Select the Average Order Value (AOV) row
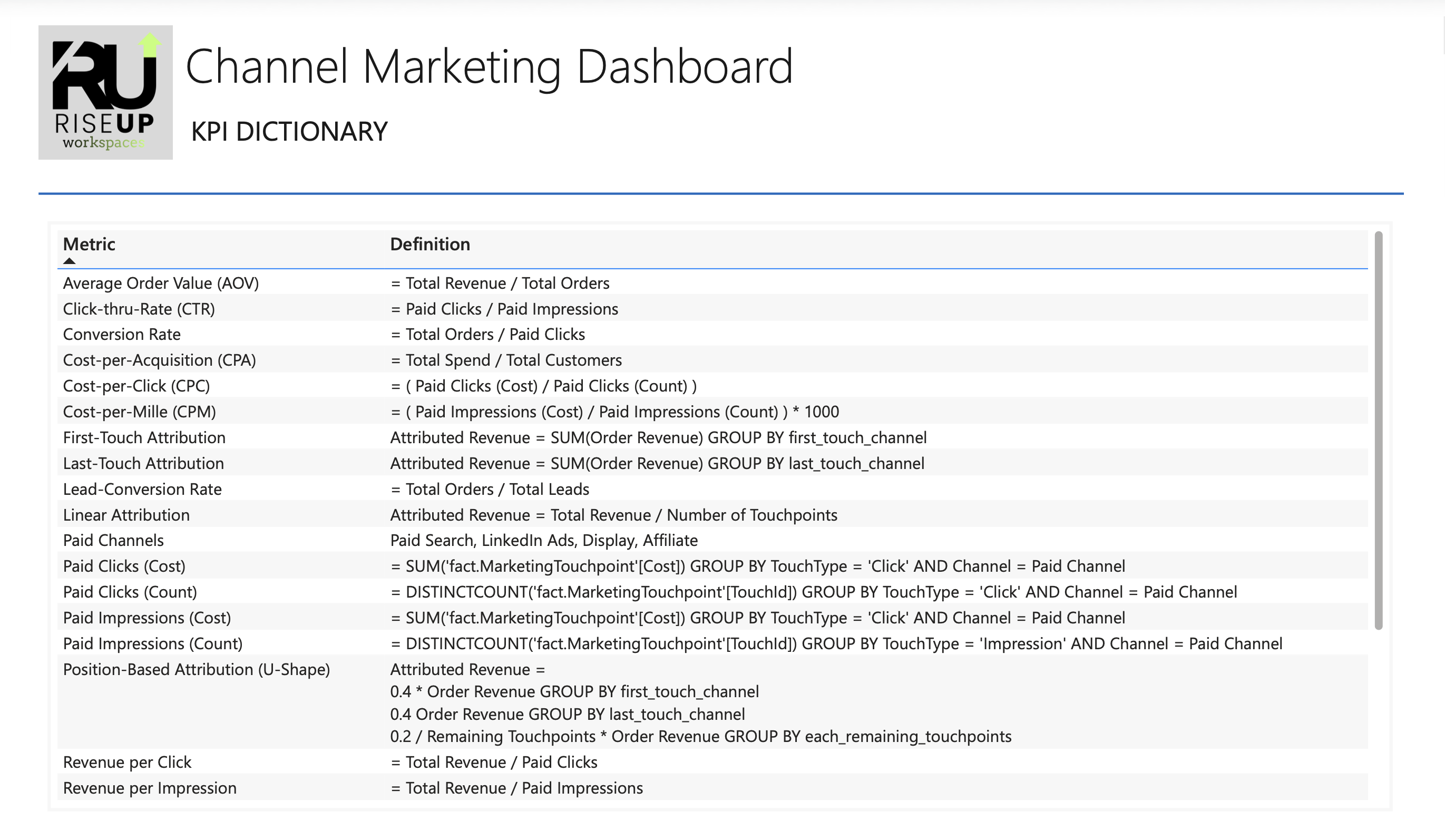 click(161, 282)
